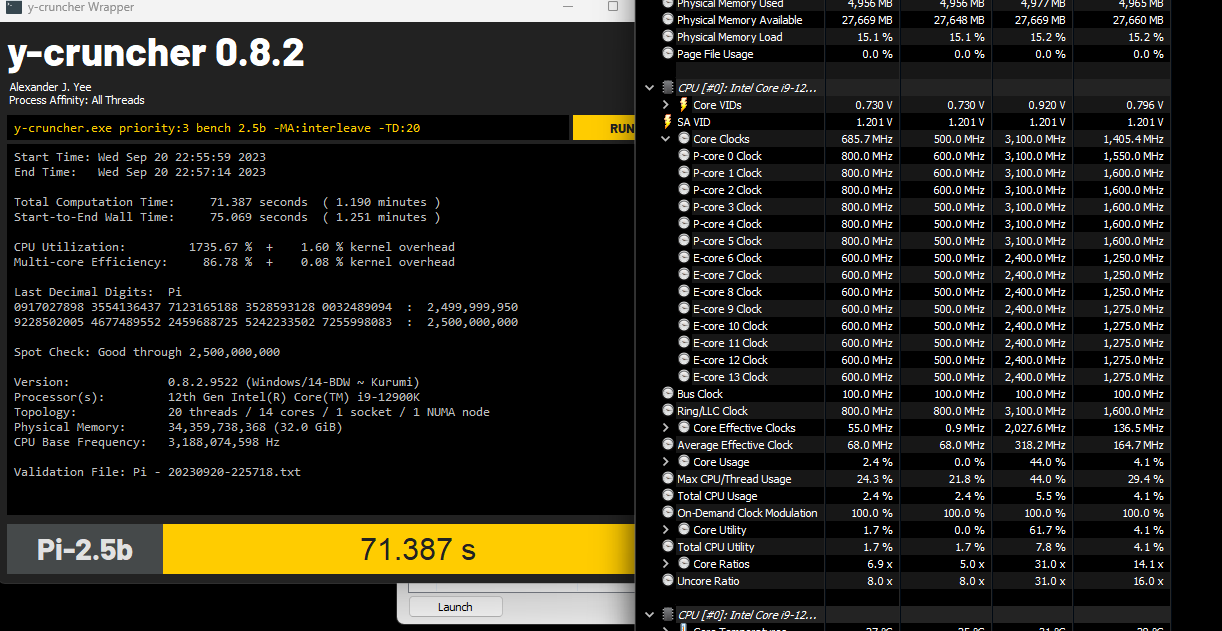The height and width of the screenshot is (631, 1222).
Task: Expand the Core Effective Clocks group
Action: (x=667, y=428)
